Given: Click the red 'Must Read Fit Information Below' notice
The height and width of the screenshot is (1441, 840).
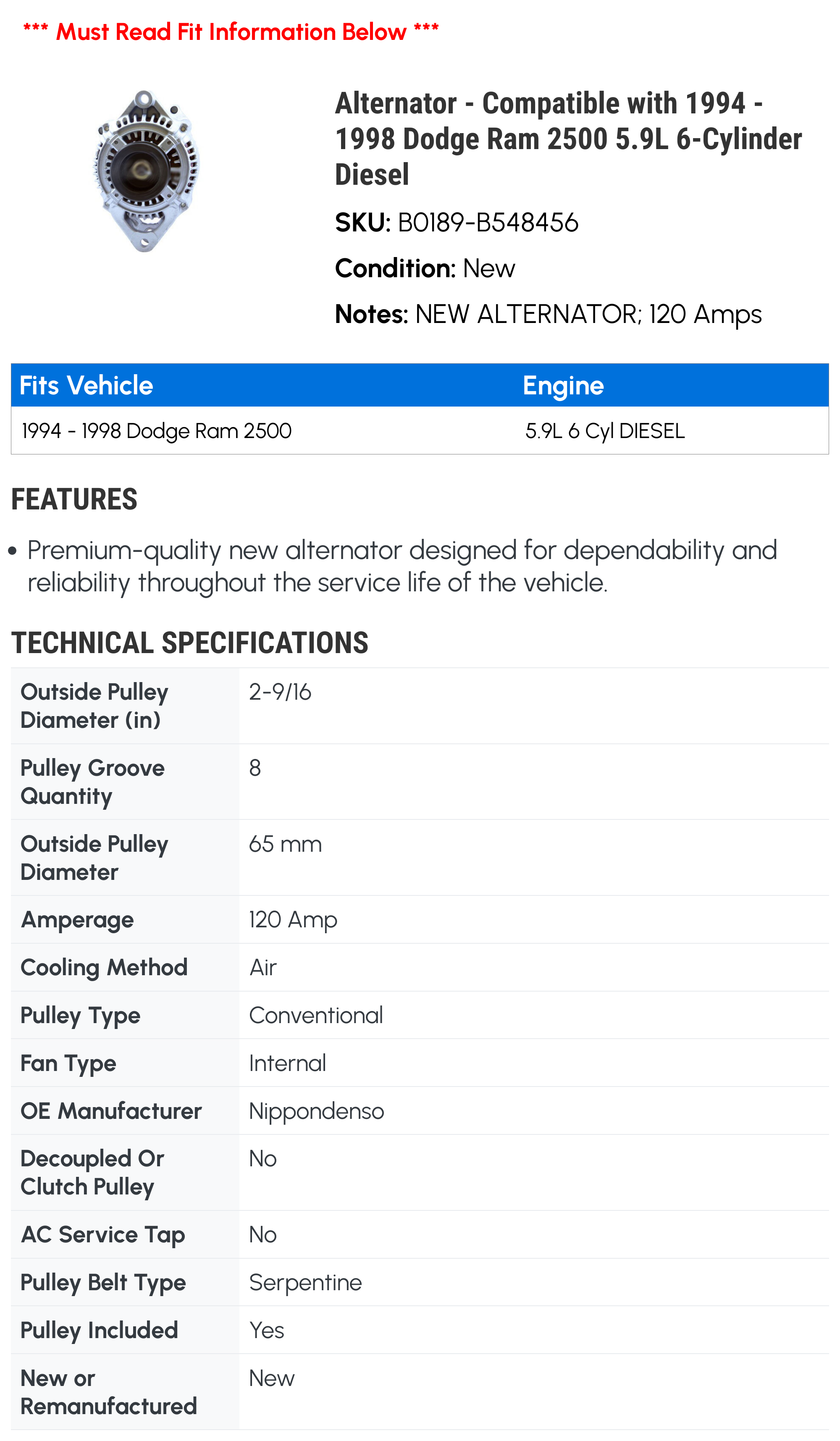Looking at the screenshot, I should click(231, 32).
